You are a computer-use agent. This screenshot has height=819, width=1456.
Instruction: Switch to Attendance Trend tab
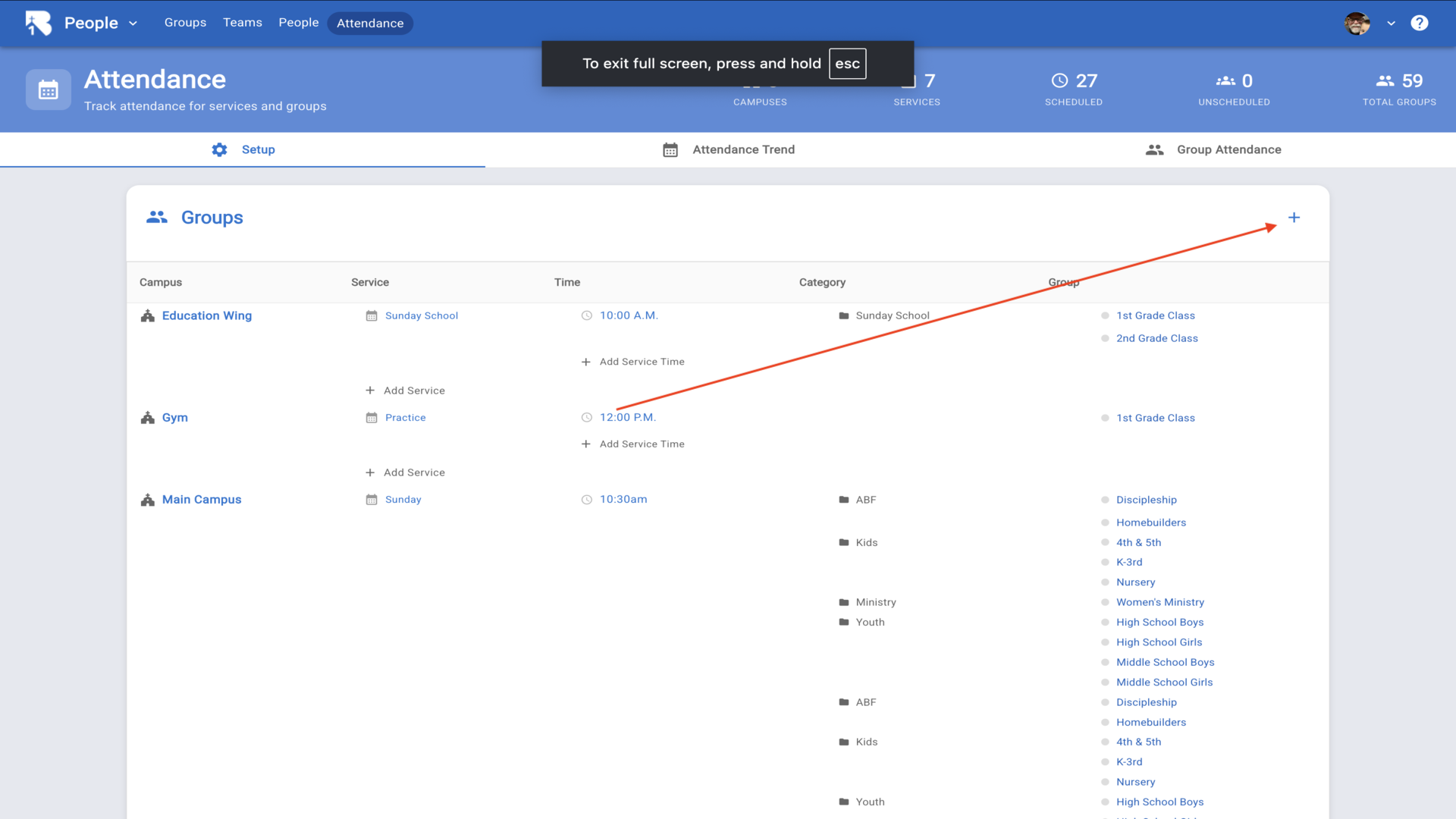728,149
